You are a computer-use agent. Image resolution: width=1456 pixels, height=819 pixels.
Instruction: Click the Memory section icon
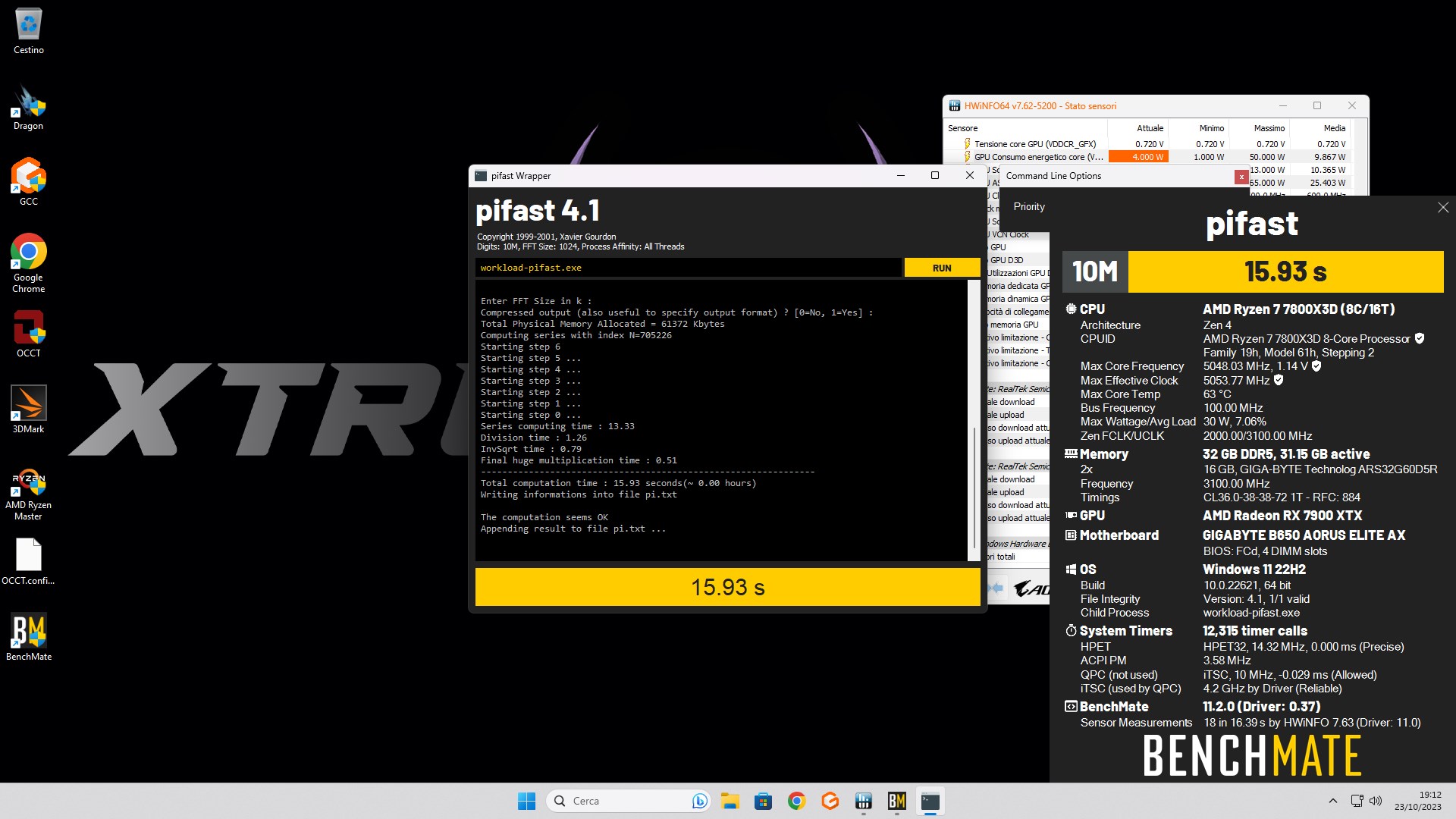tap(1071, 454)
